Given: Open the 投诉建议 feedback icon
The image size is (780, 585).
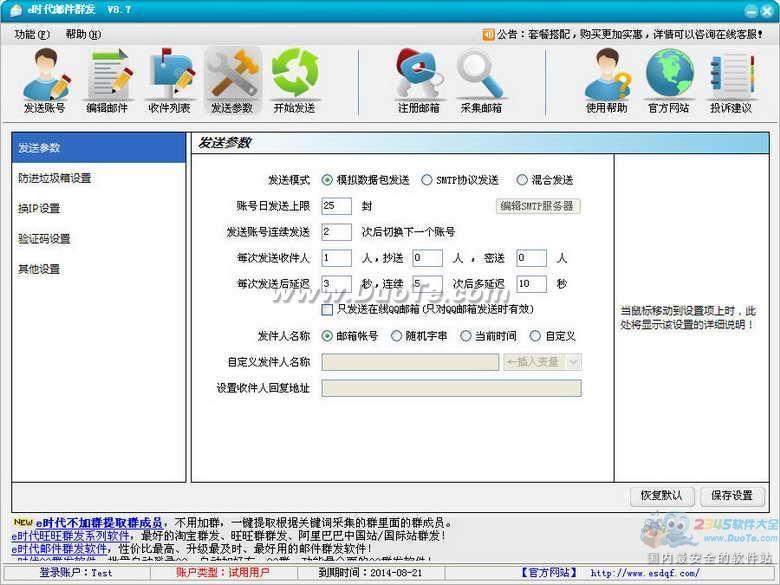Looking at the screenshot, I should click(731, 81).
